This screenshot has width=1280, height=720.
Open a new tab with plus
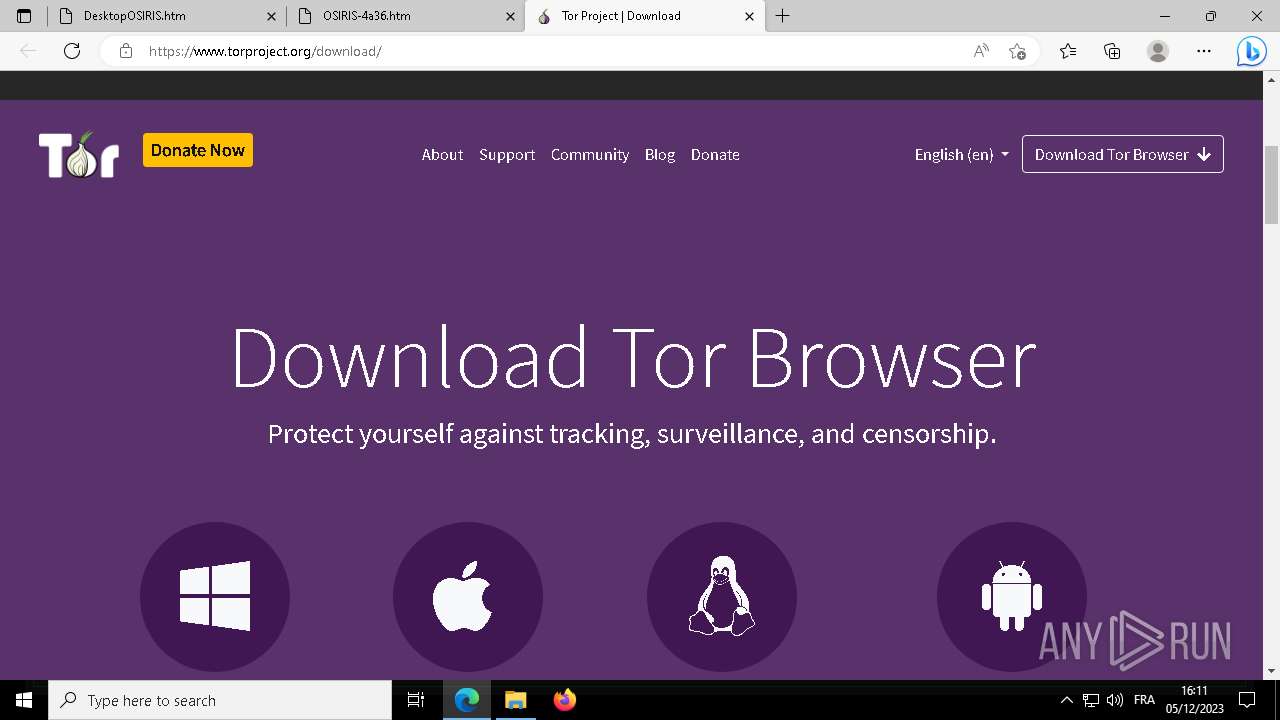click(783, 16)
